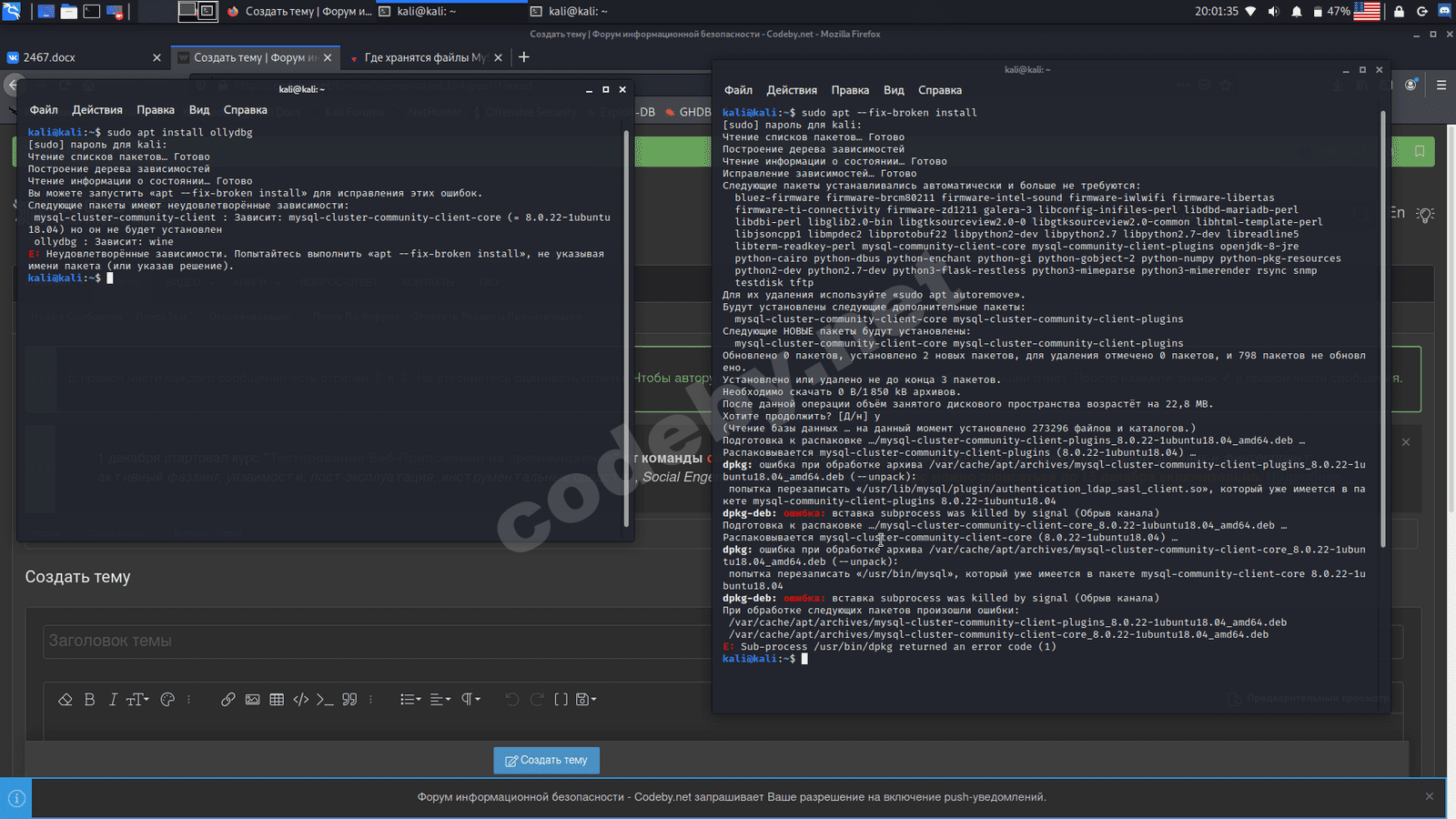
Task: Open the text color palette icon
Action: [167, 699]
